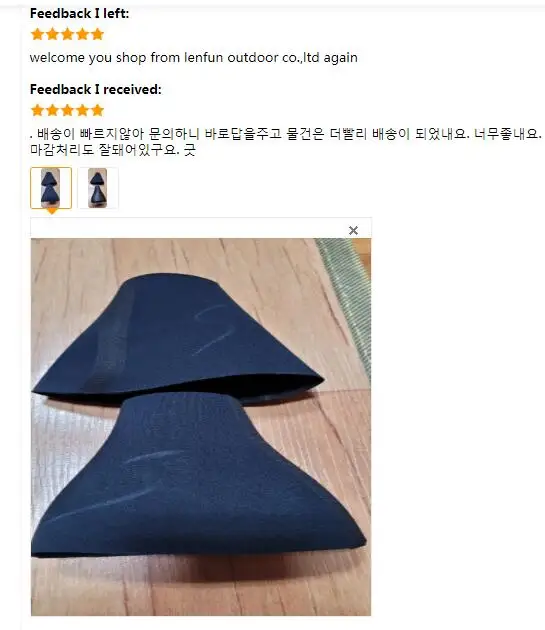The image size is (545, 630).
Task: Click the "Feedback I received:" heading
Action: pos(96,89)
